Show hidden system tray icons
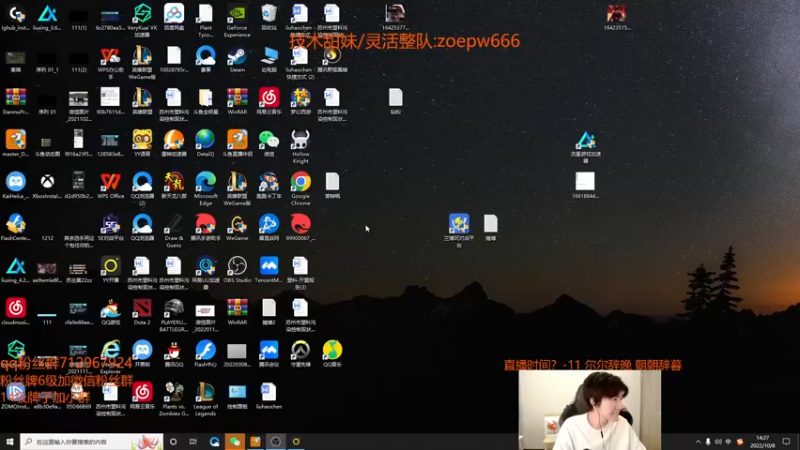Image resolution: width=800 pixels, height=450 pixels. (x=698, y=442)
